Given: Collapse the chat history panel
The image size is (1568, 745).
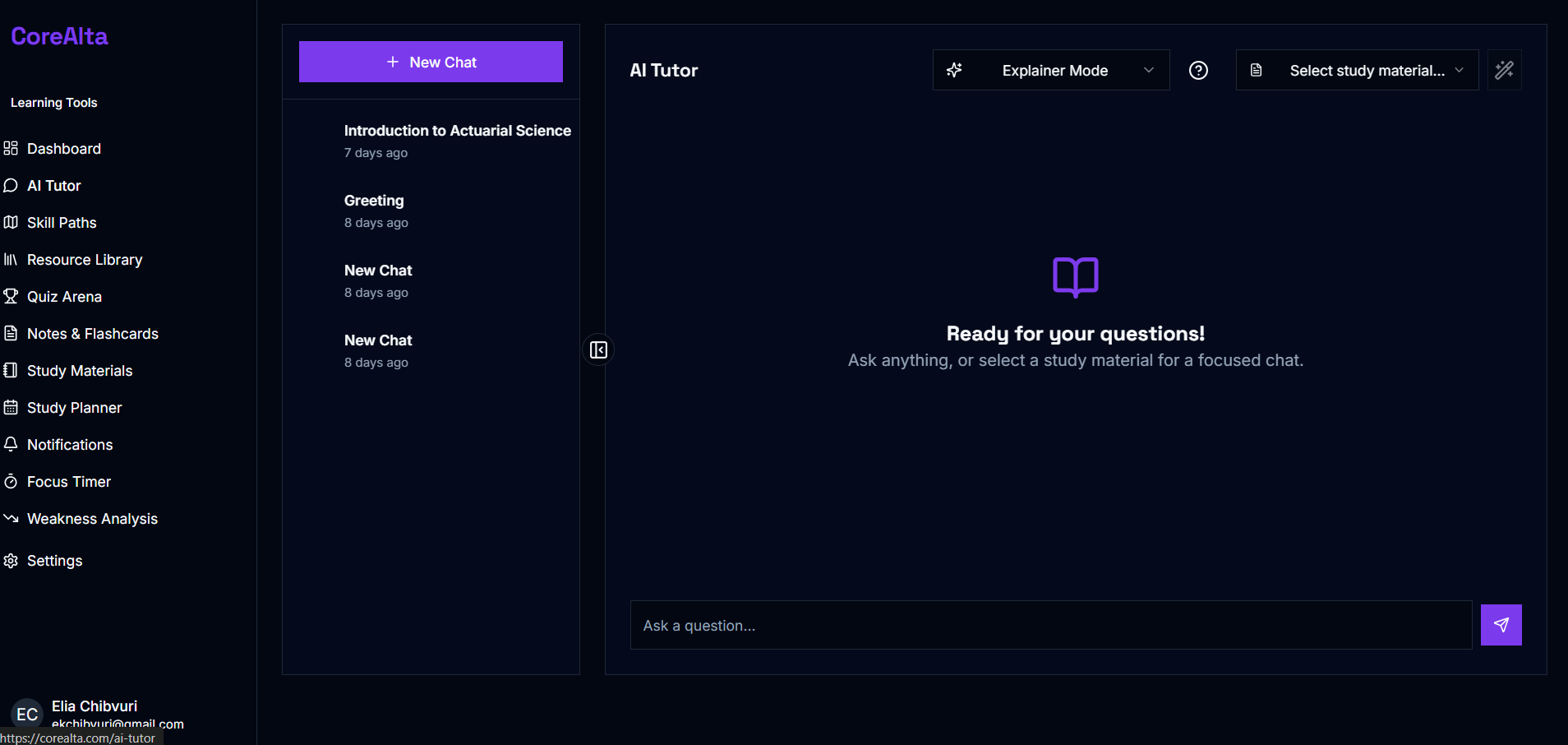Looking at the screenshot, I should (x=598, y=349).
